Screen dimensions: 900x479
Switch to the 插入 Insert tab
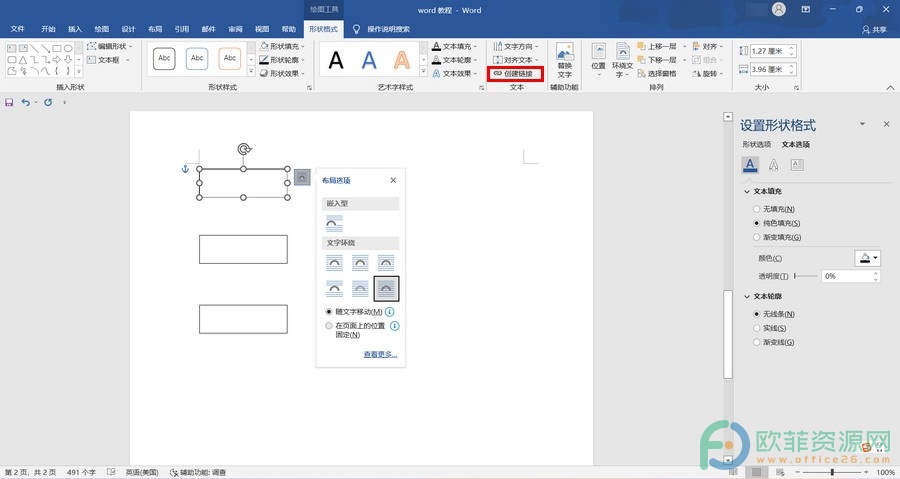point(75,29)
